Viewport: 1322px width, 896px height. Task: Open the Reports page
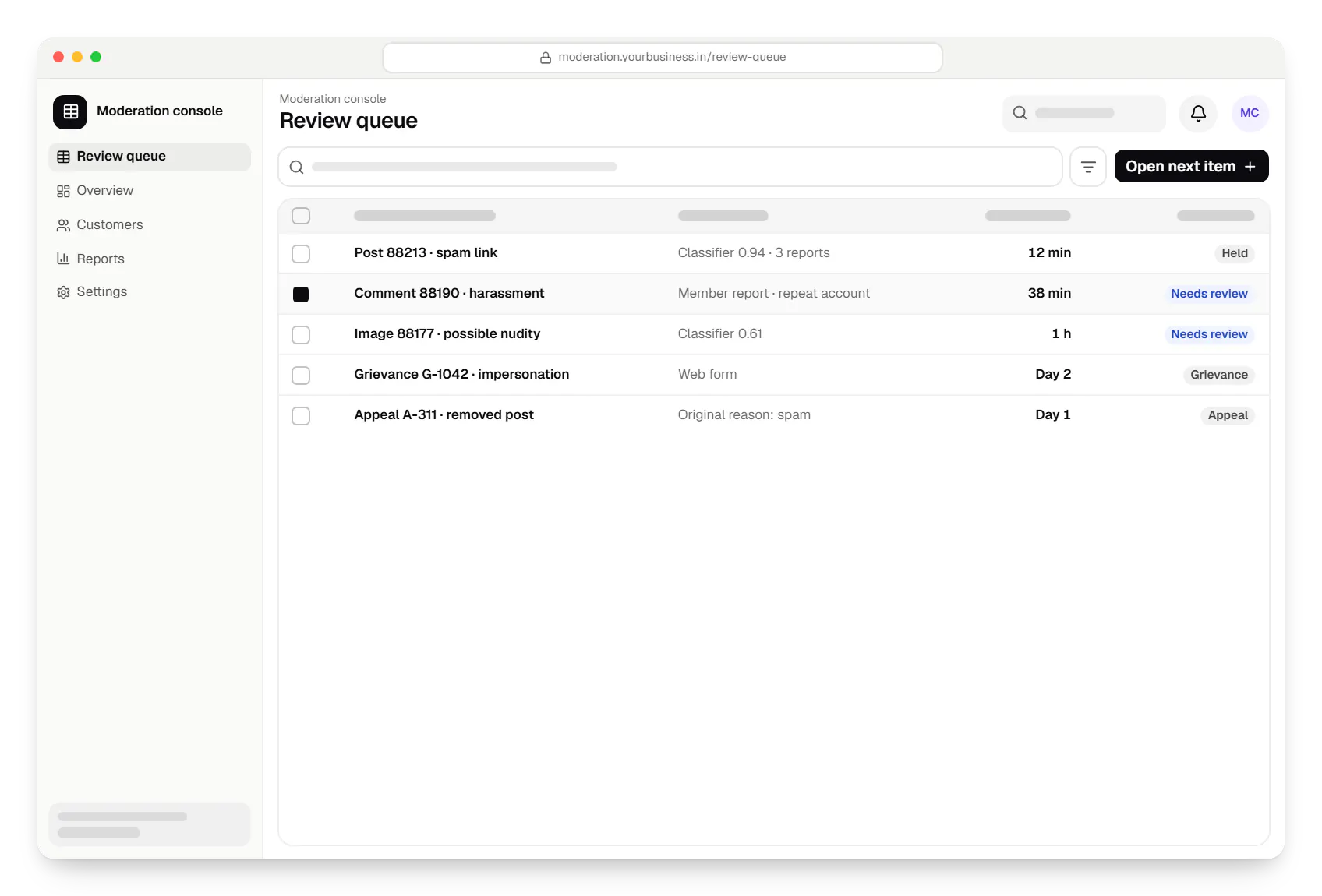[x=150, y=259]
